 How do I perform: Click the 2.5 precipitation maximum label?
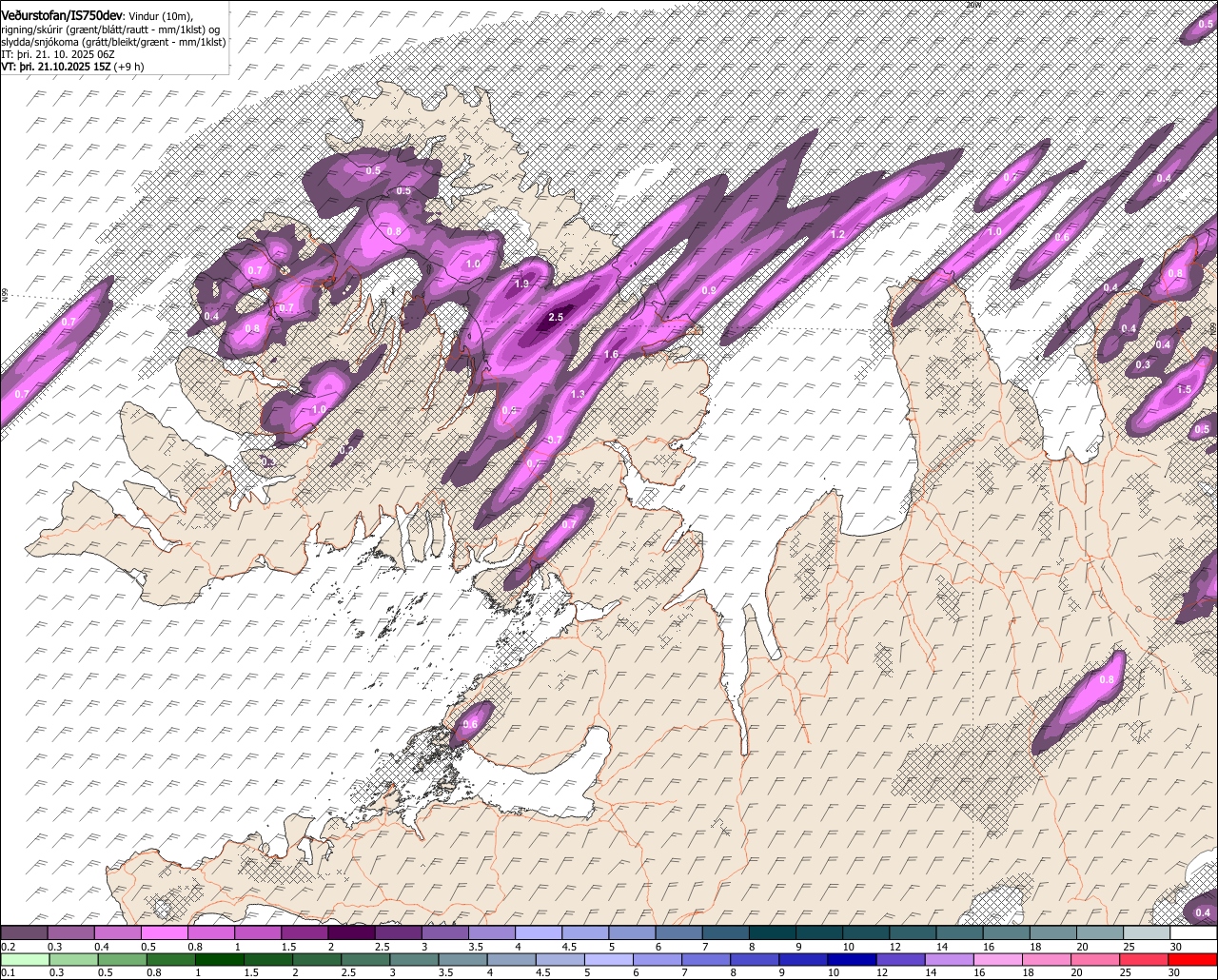tap(557, 317)
